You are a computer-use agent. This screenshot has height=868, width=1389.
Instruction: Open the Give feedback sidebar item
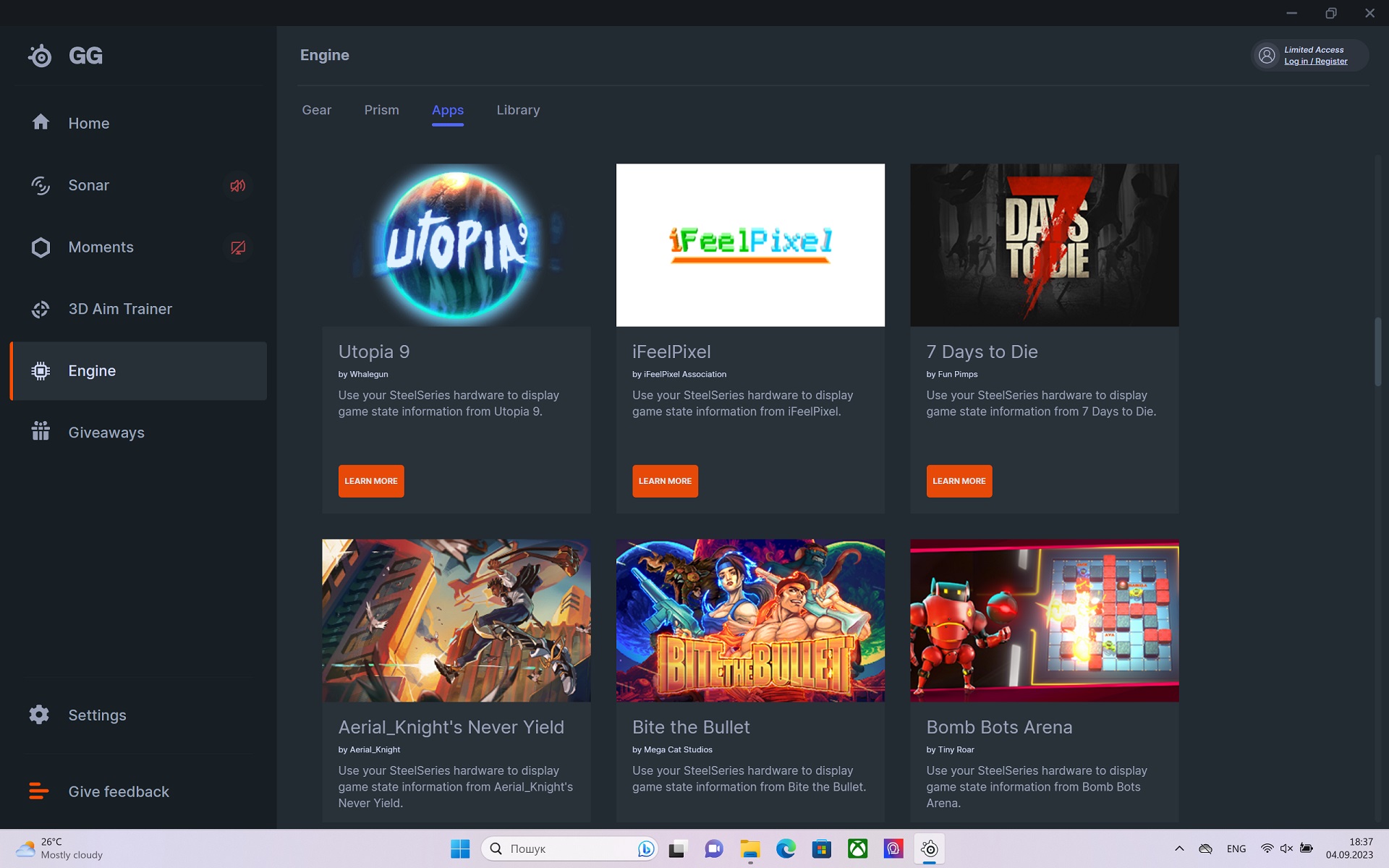[x=119, y=791]
